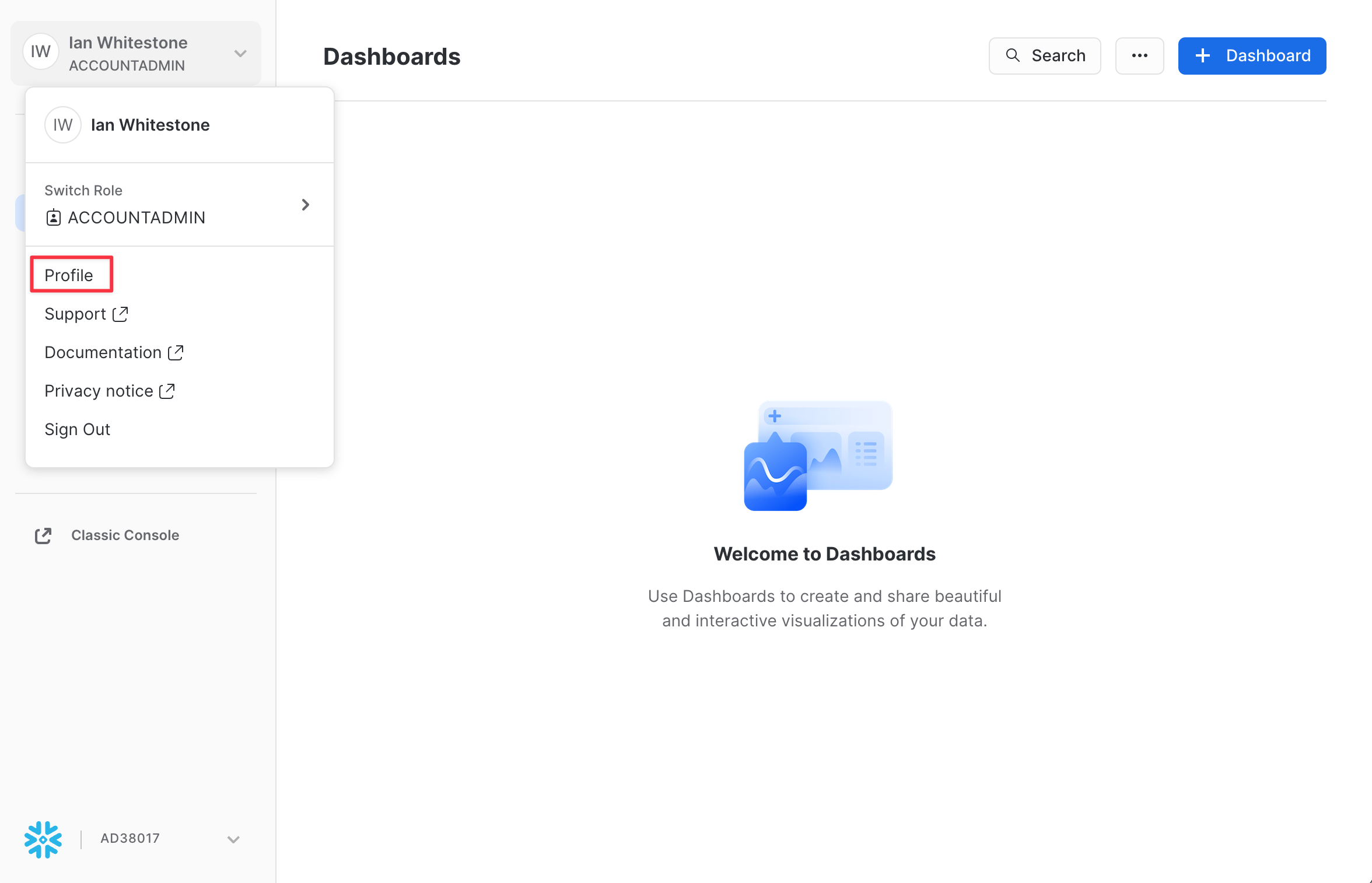Click the Classic Console external link icon

pos(43,535)
